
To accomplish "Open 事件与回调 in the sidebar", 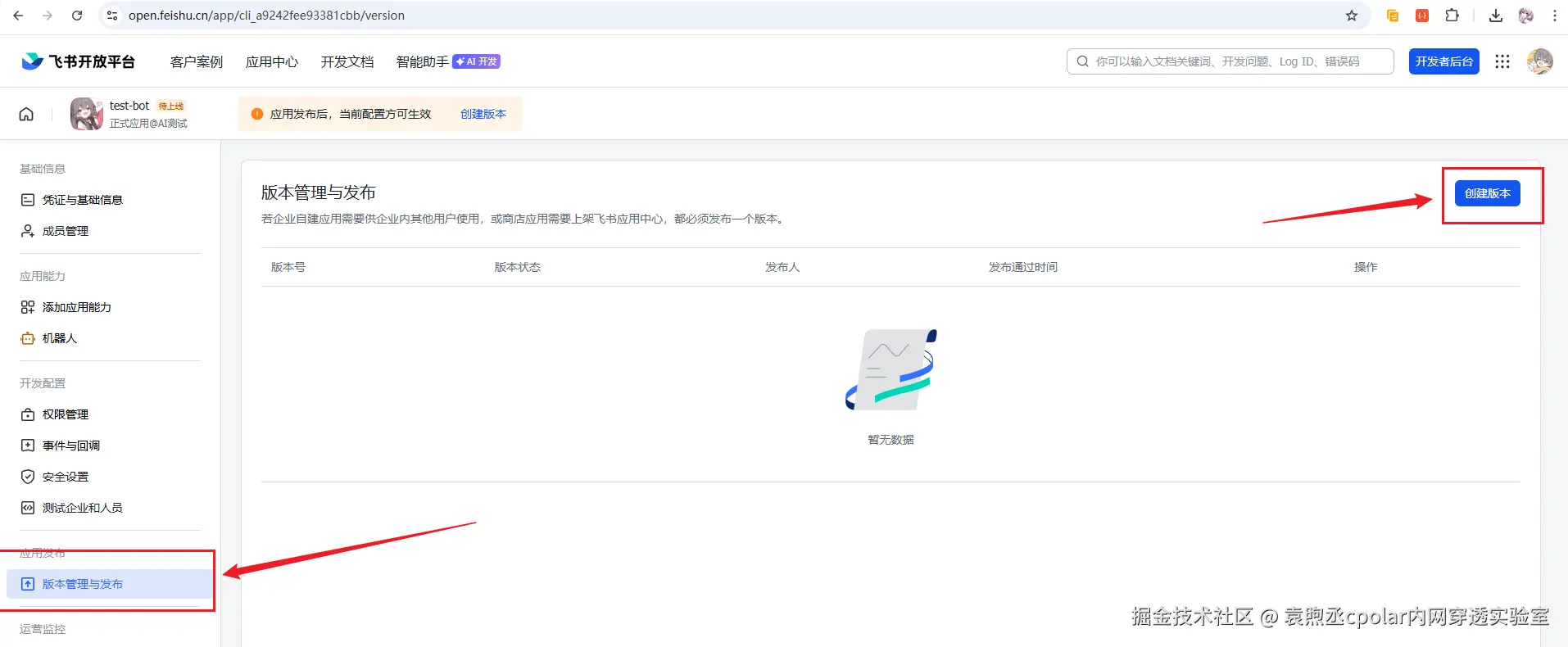I will (71, 446).
